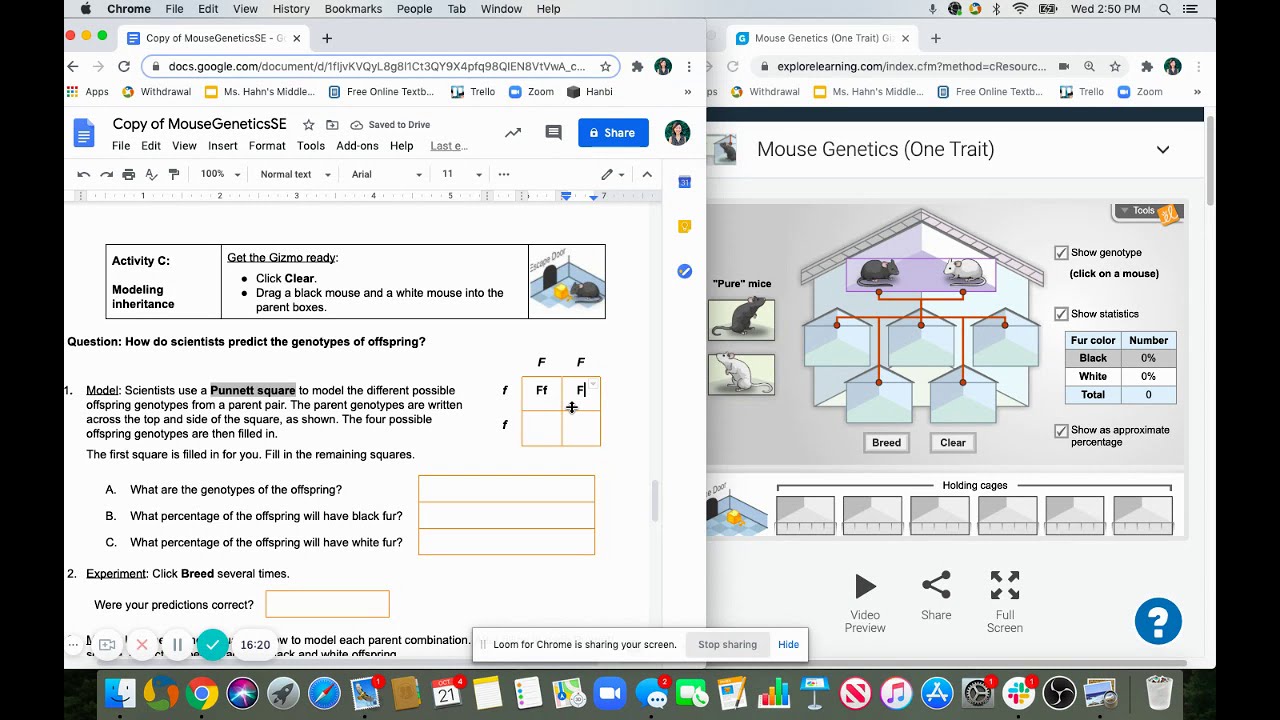Open Tasks in the Docs side panel
The width and height of the screenshot is (1280, 720).
point(685,271)
